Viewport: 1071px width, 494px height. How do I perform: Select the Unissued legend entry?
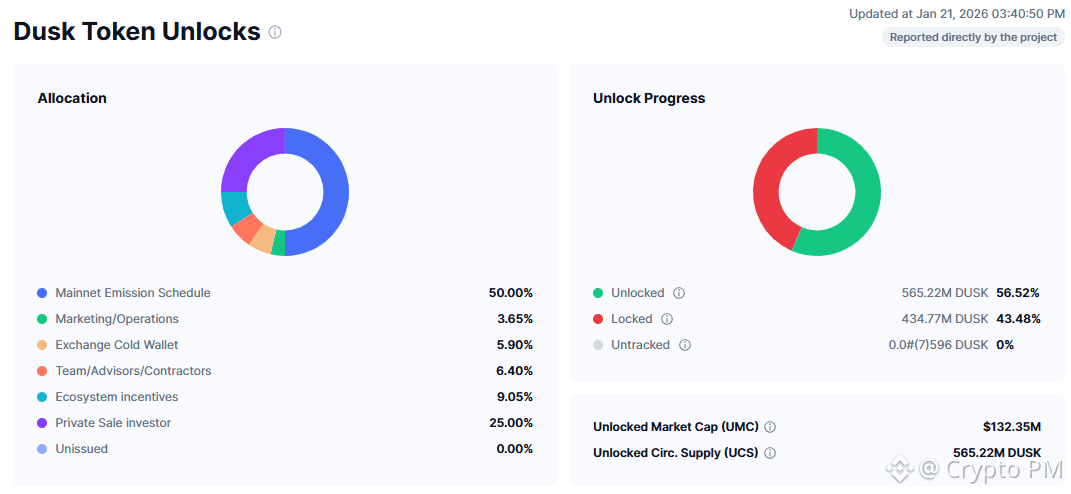click(81, 449)
